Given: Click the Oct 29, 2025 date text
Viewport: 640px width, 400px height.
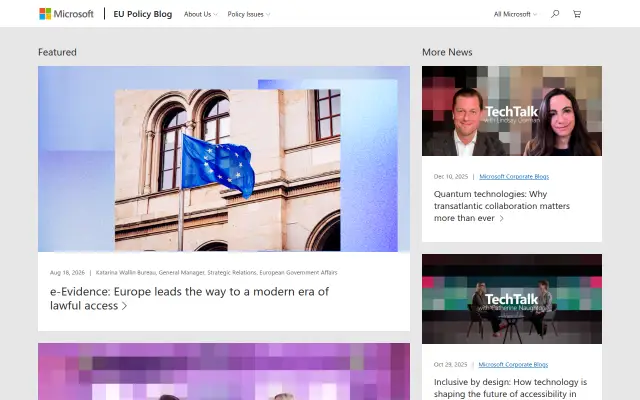Looking at the screenshot, I should [x=450, y=364].
